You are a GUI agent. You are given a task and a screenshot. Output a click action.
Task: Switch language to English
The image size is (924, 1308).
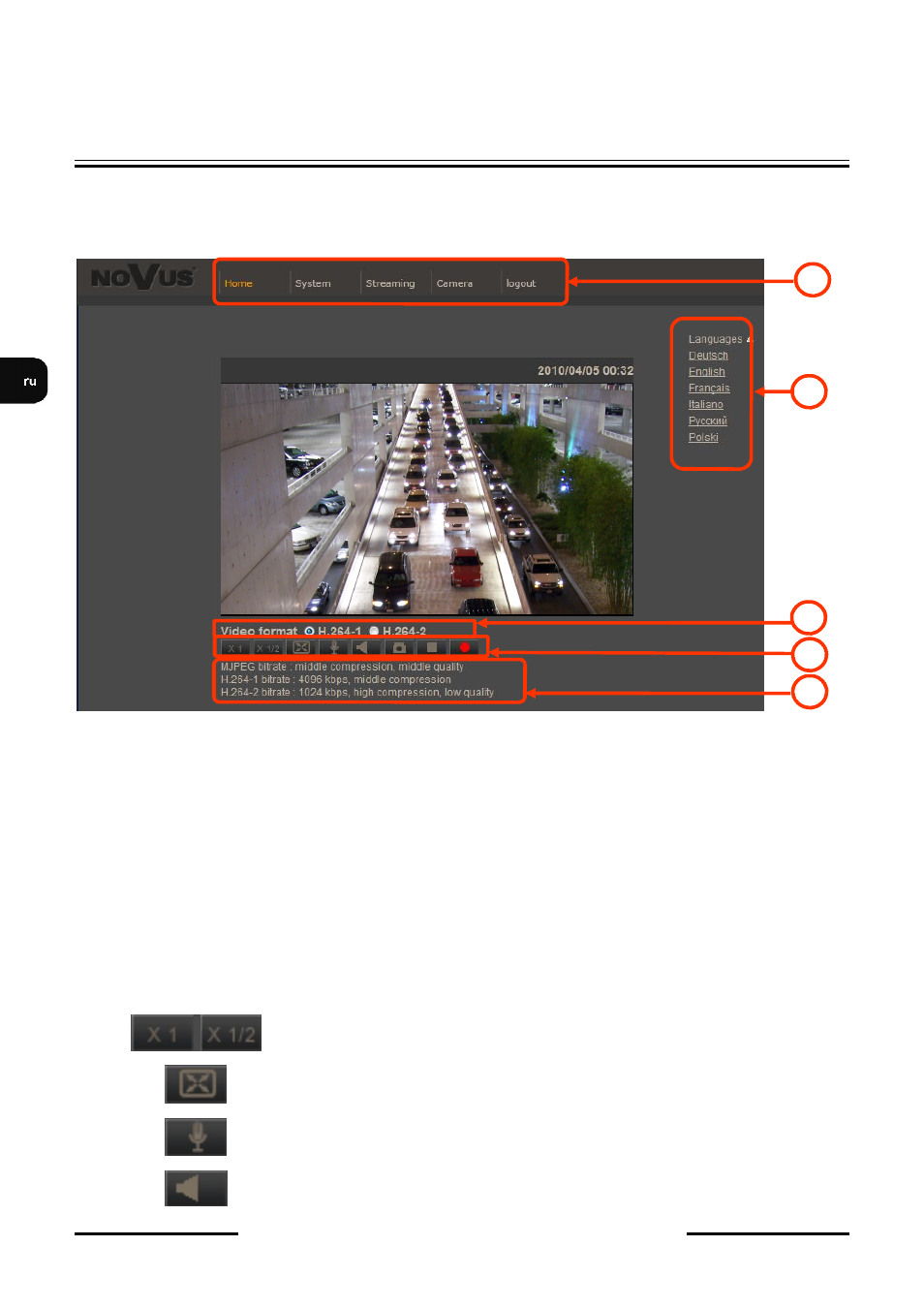707,372
